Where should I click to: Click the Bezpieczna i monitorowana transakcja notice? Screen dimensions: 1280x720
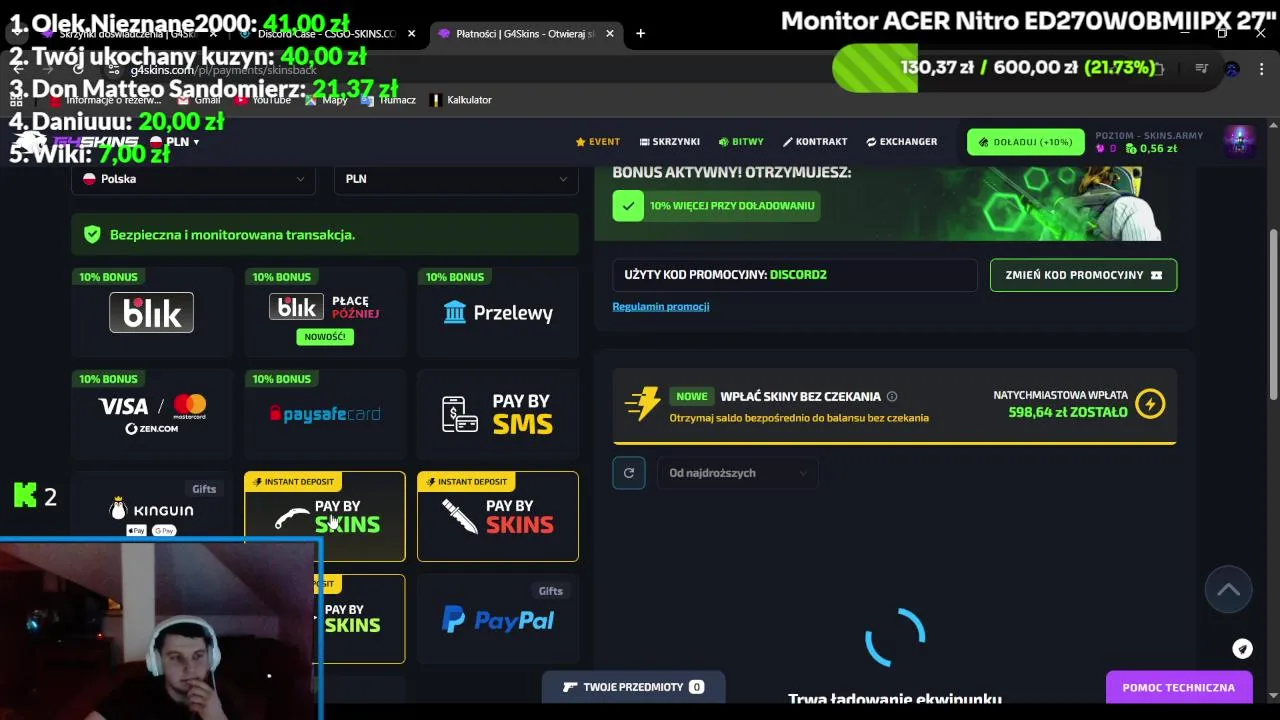325,234
